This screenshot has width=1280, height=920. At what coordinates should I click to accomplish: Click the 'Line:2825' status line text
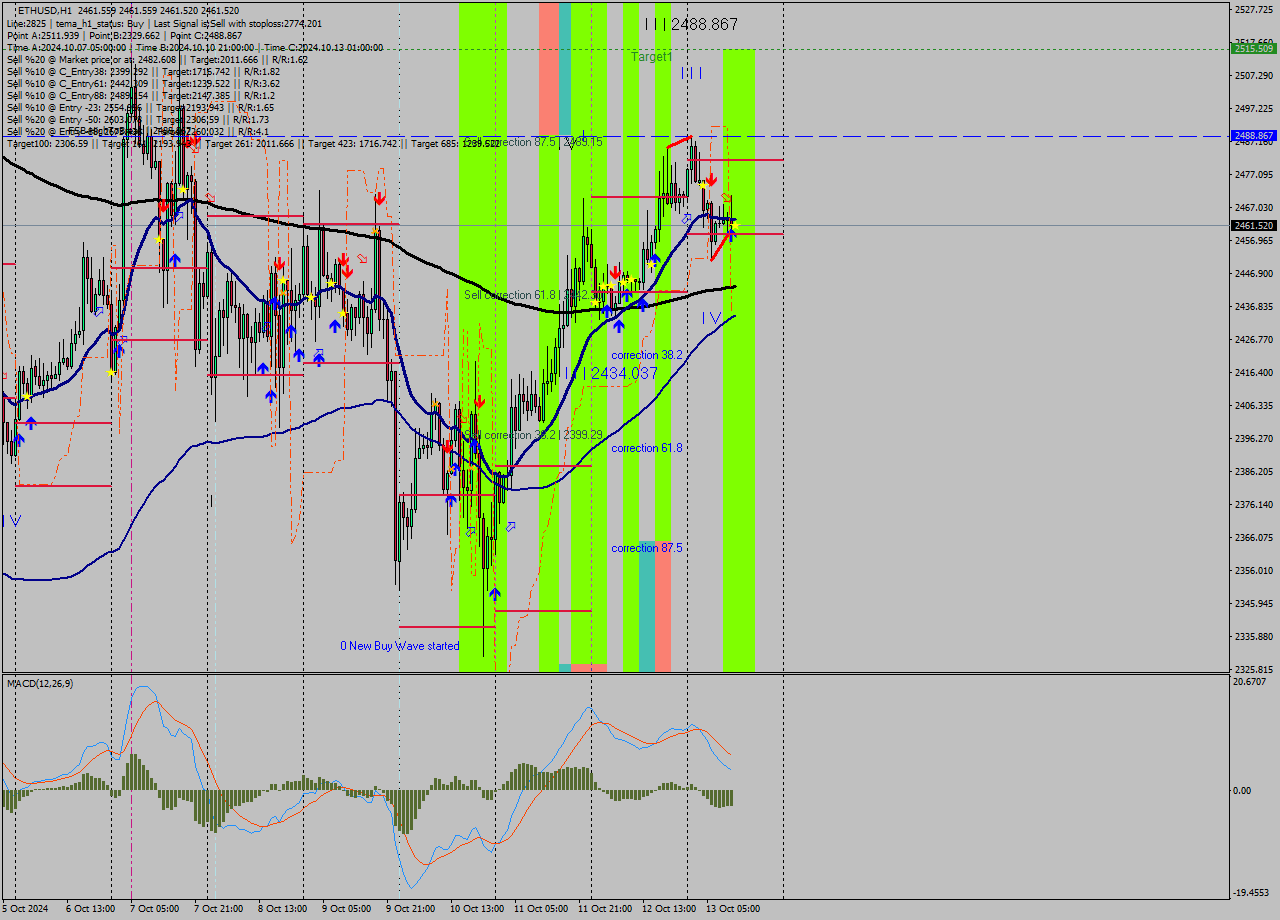pos(164,23)
